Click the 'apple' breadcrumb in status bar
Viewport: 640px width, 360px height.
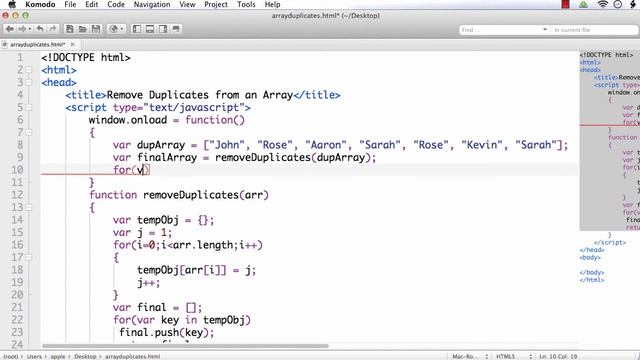click(58, 356)
